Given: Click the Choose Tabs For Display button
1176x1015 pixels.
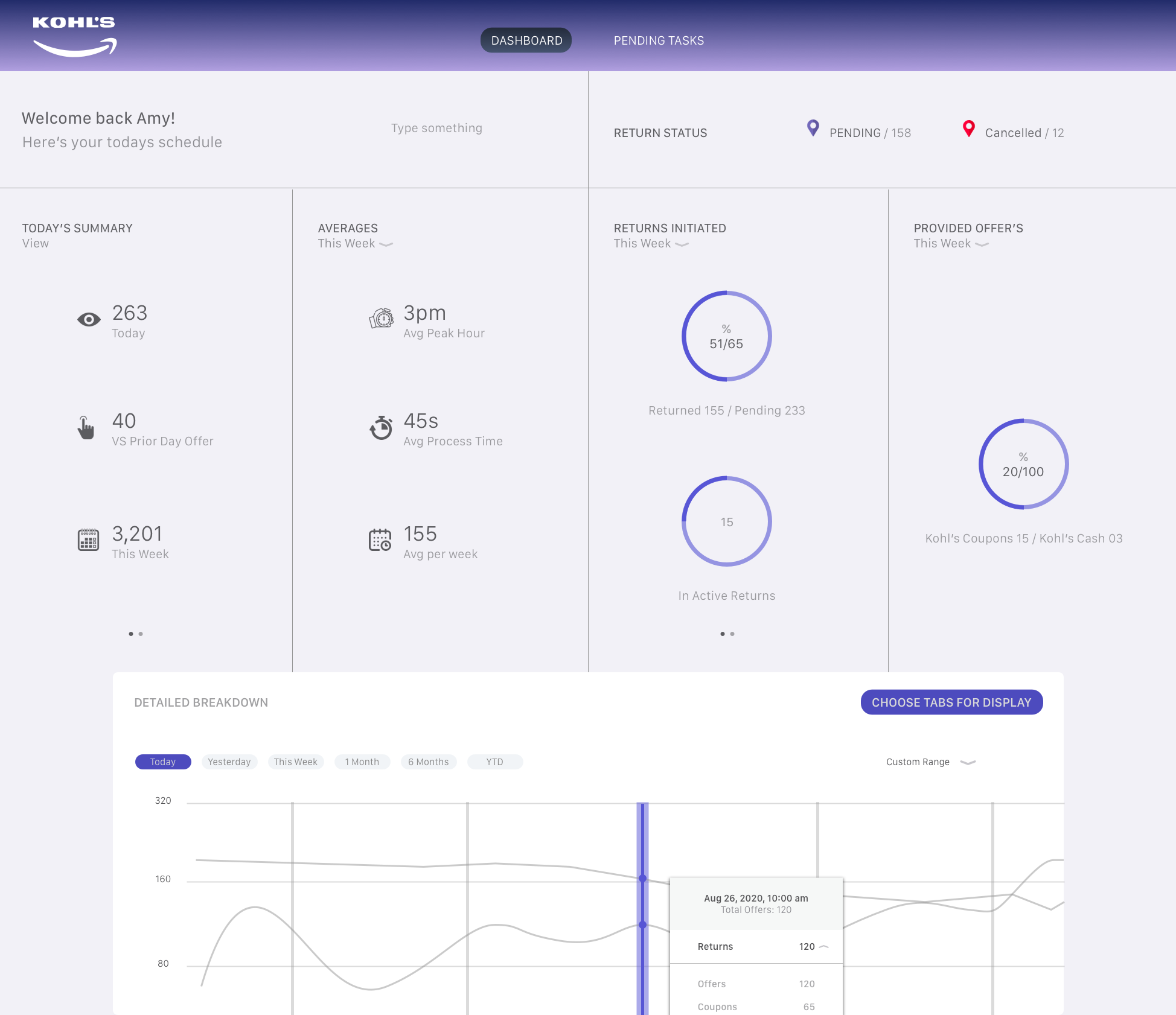Looking at the screenshot, I should (x=951, y=702).
